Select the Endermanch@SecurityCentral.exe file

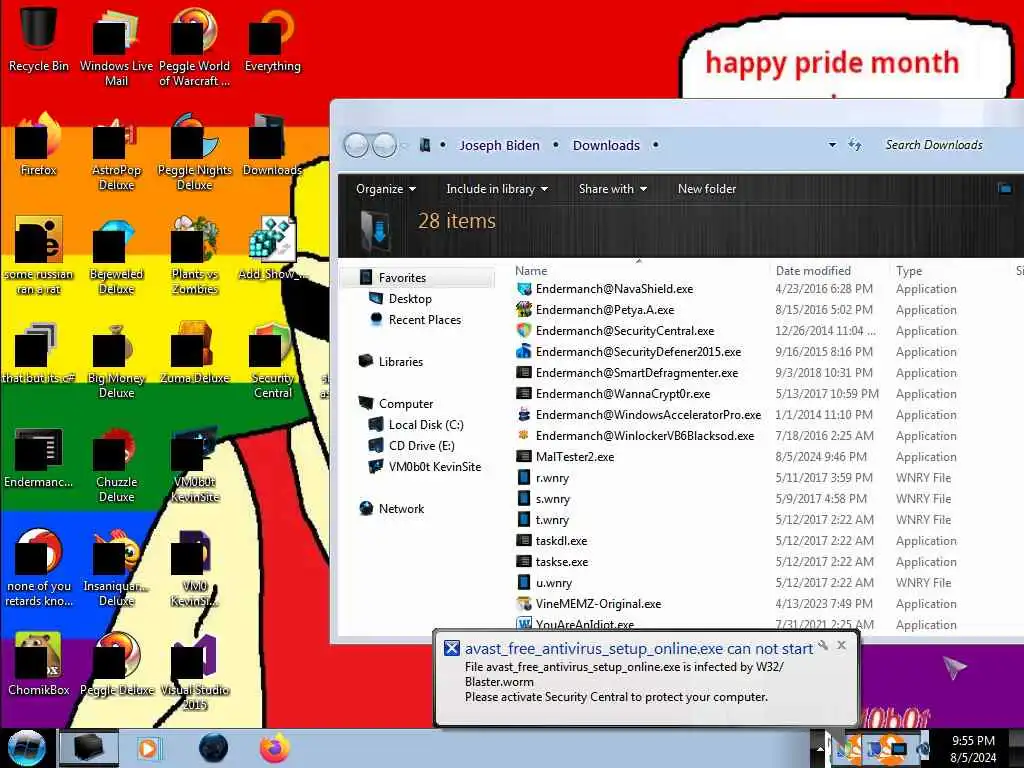click(x=624, y=330)
